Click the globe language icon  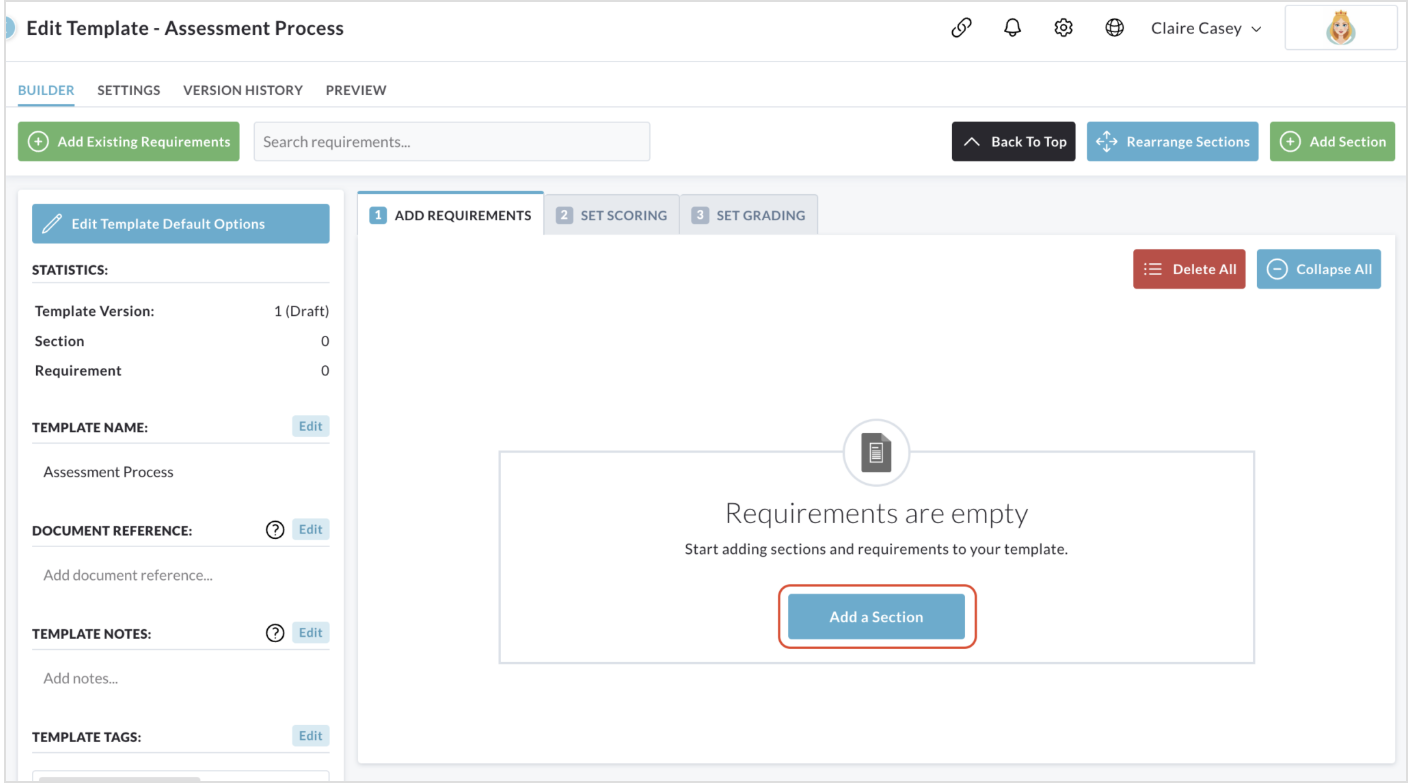click(1114, 28)
